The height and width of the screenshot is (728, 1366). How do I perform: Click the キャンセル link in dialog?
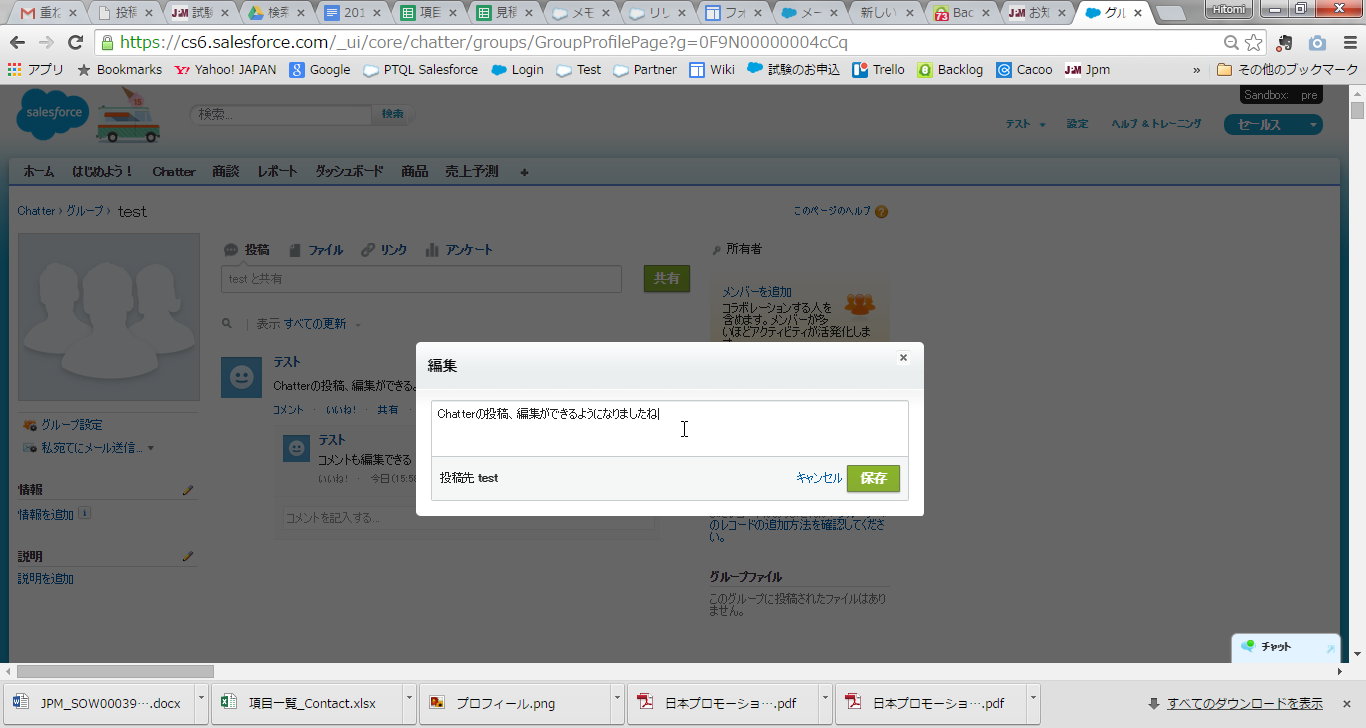tap(819, 478)
